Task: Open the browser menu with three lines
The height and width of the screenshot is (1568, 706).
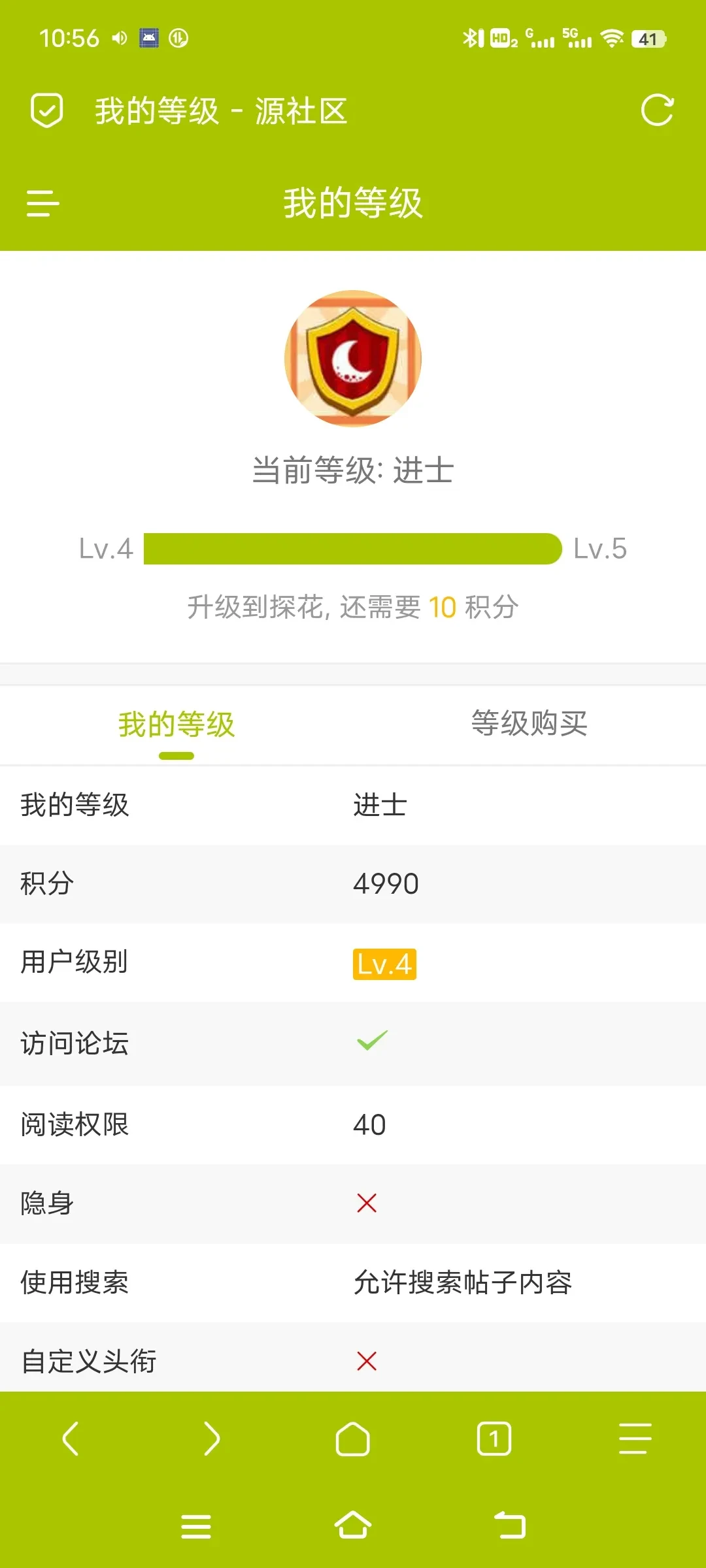Action: (635, 1439)
